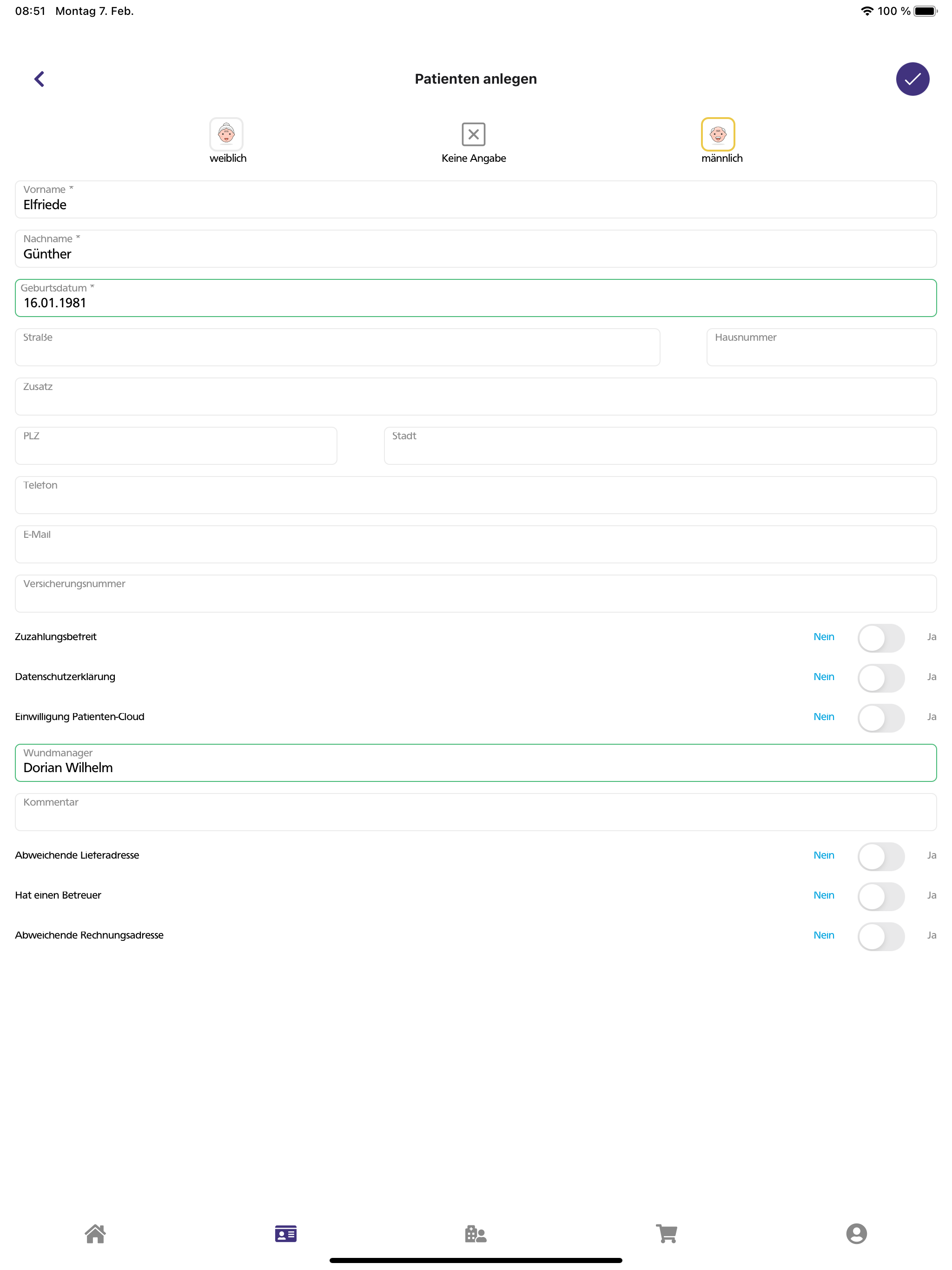Tap the Keine Angabe text label

474,159
